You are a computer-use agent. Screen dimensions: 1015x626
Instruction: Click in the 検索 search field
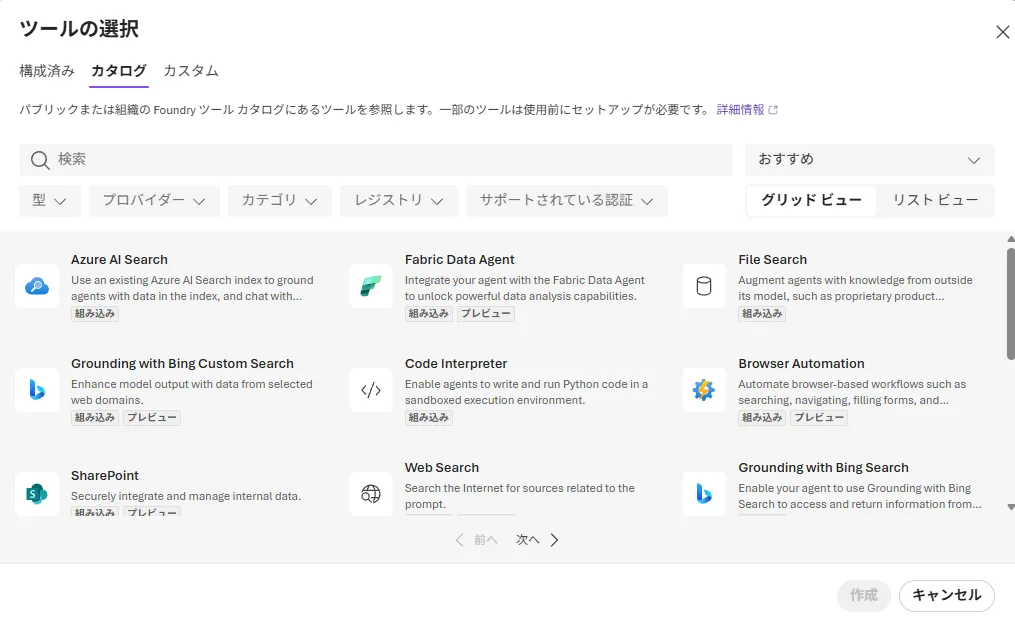pyautogui.click(x=376, y=160)
